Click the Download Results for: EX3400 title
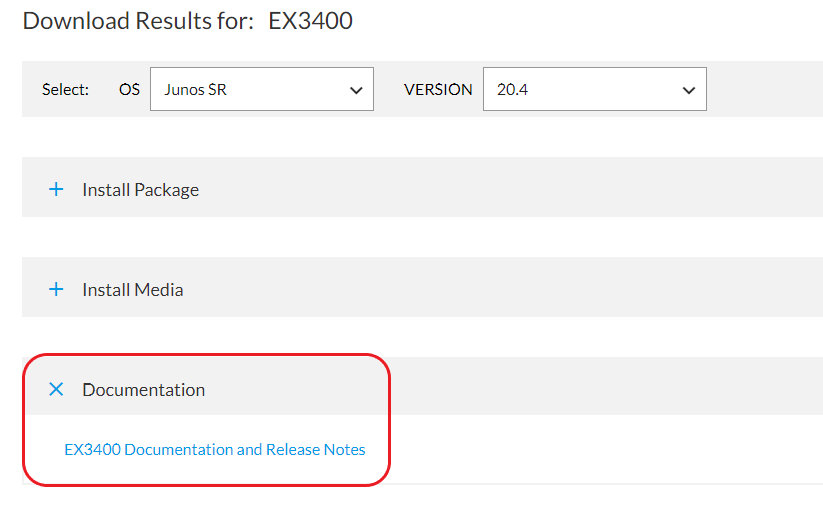This screenshot has height=516, width=823. pyautogui.click(x=187, y=21)
